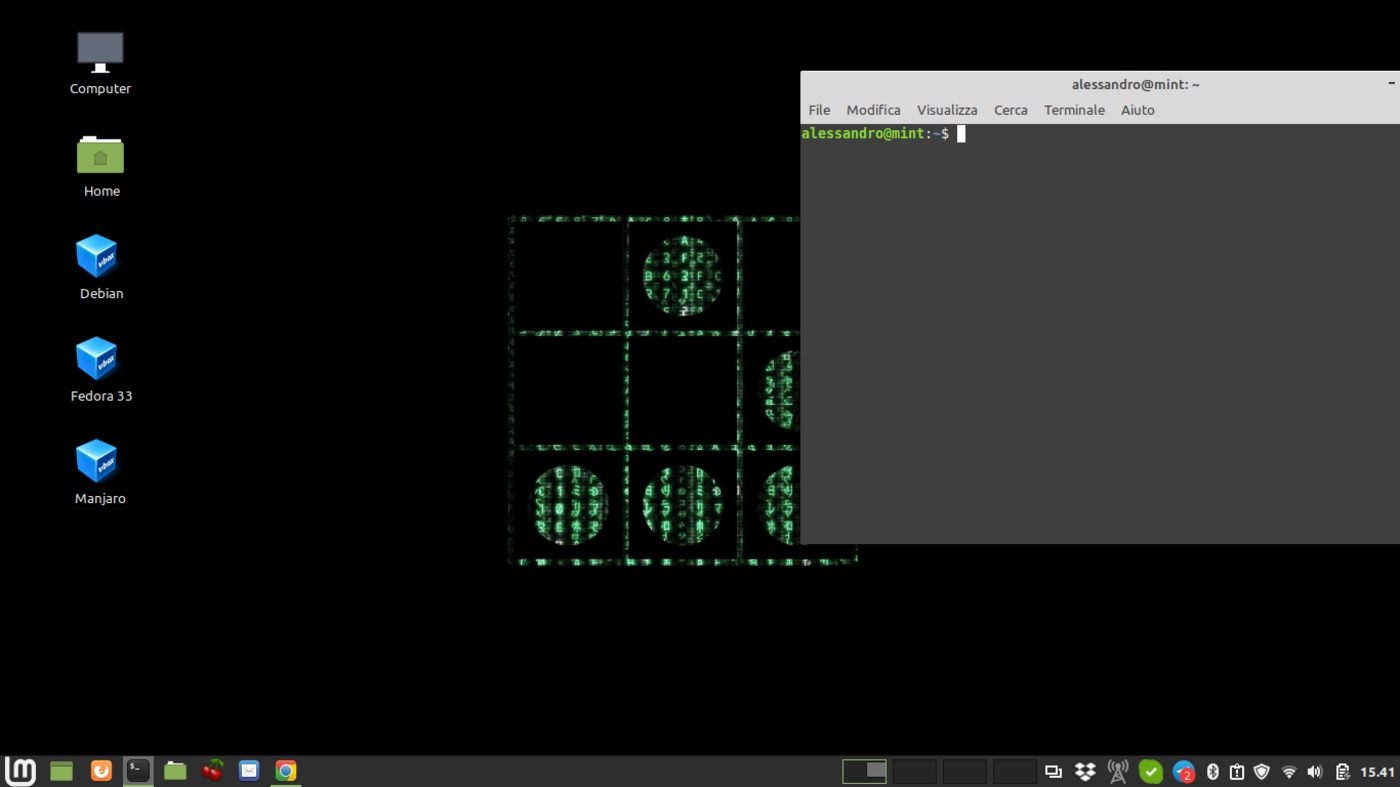Viewport: 1400px width, 787px height.
Task: Open the shield security tray icon
Action: (1262, 771)
